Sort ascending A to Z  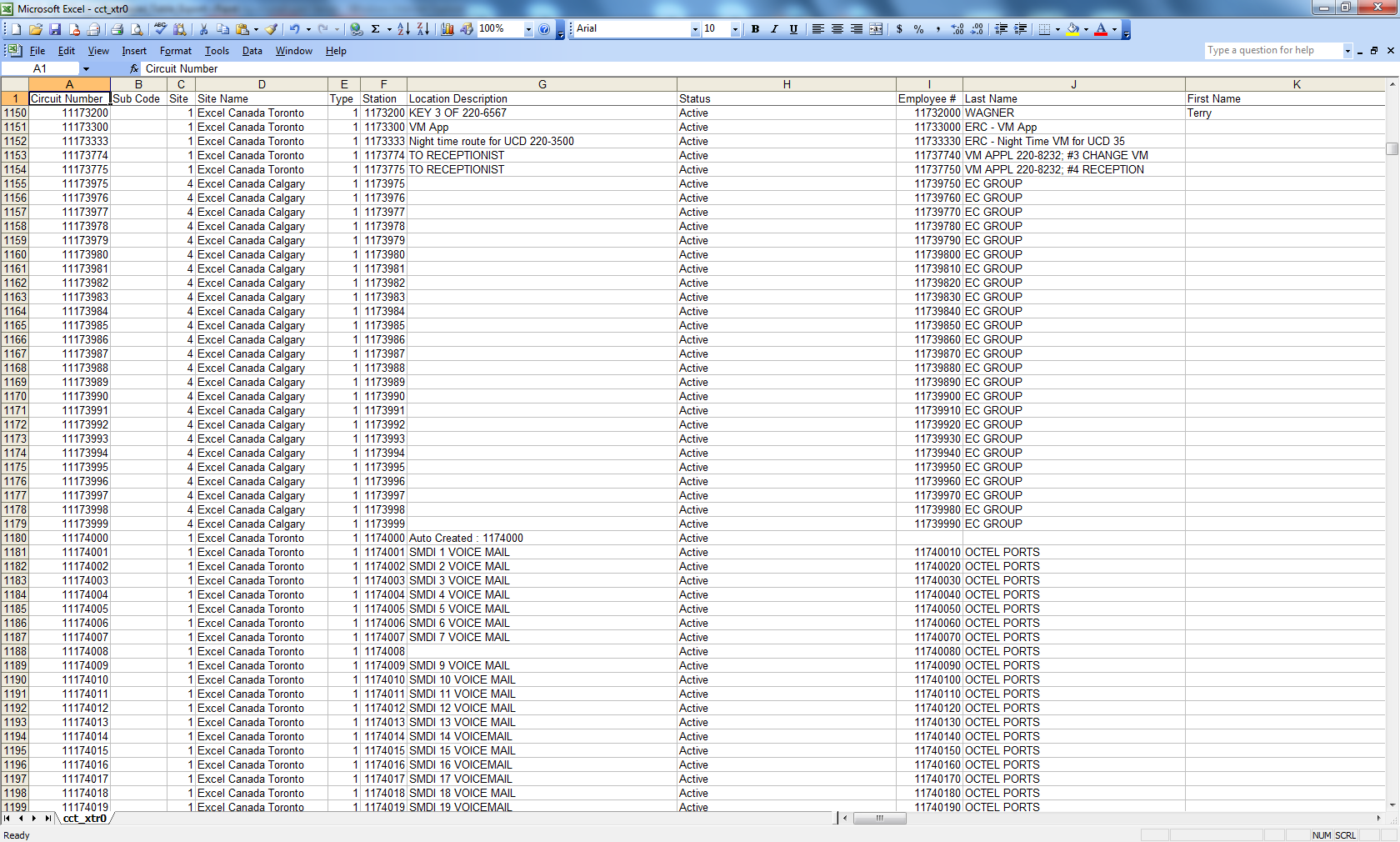pyautogui.click(x=403, y=29)
